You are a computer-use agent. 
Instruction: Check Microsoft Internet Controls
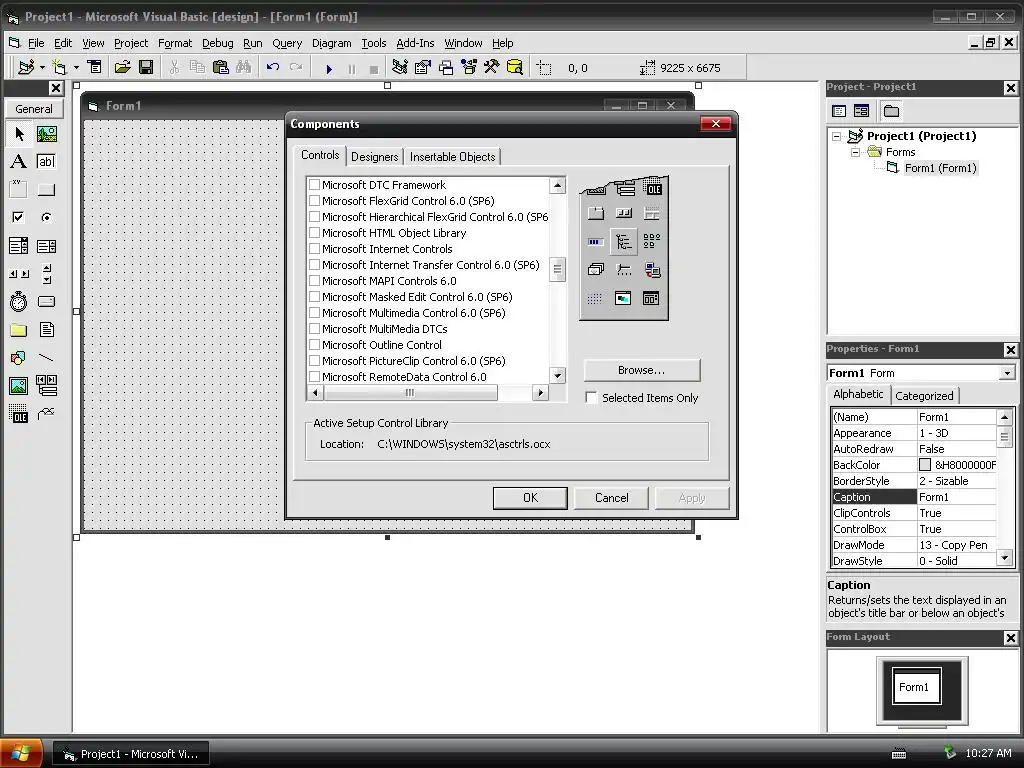click(314, 249)
